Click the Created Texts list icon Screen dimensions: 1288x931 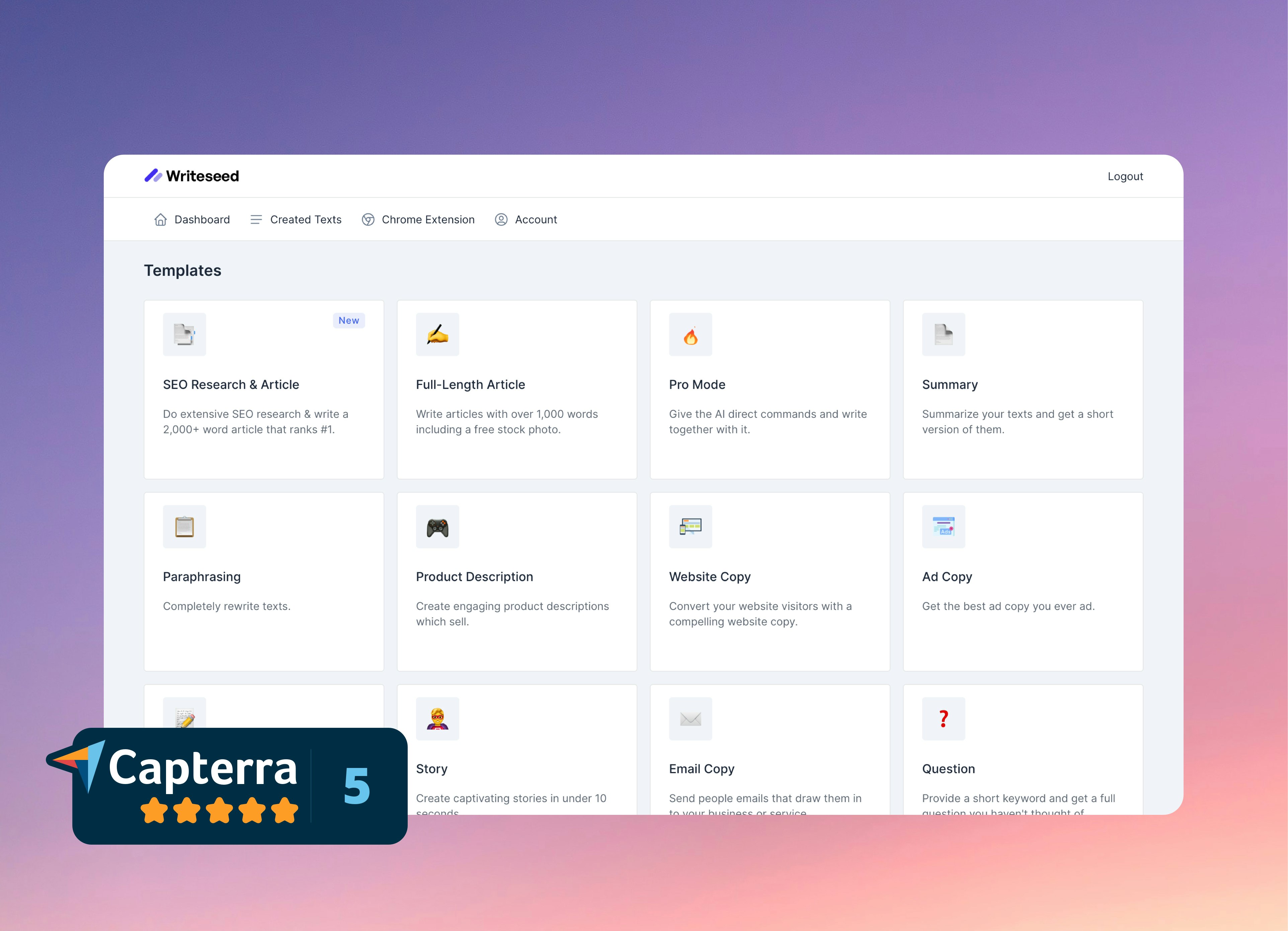point(256,219)
